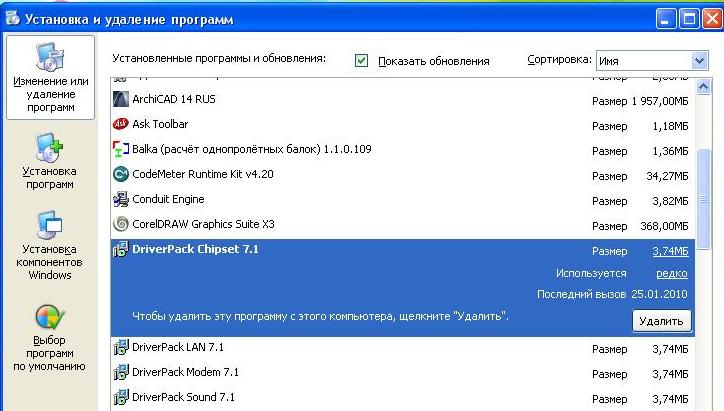Viewport: 724px width, 411px height.
Task: Open 'Выбор программ по умолчанию' section
Action: click(50, 340)
